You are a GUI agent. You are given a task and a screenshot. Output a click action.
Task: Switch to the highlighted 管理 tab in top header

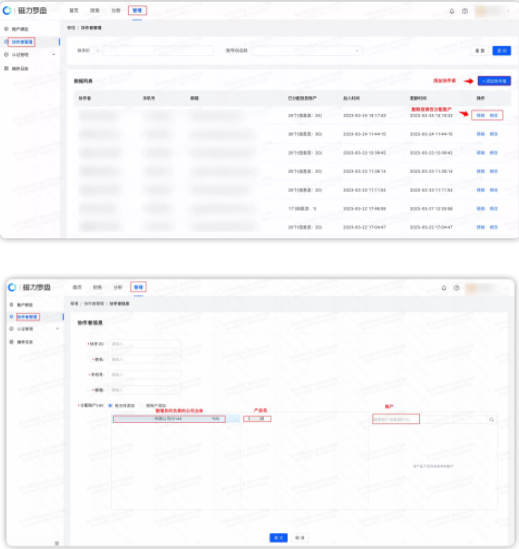pyautogui.click(x=137, y=11)
